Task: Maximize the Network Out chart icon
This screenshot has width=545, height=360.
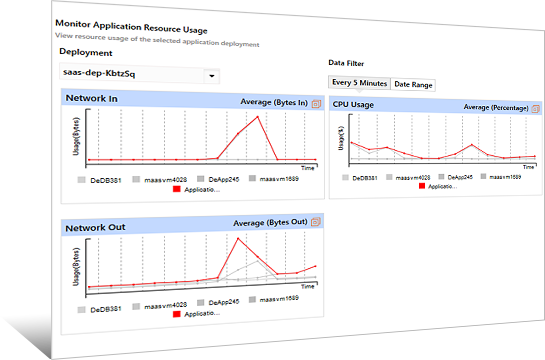Action: click(x=316, y=222)
